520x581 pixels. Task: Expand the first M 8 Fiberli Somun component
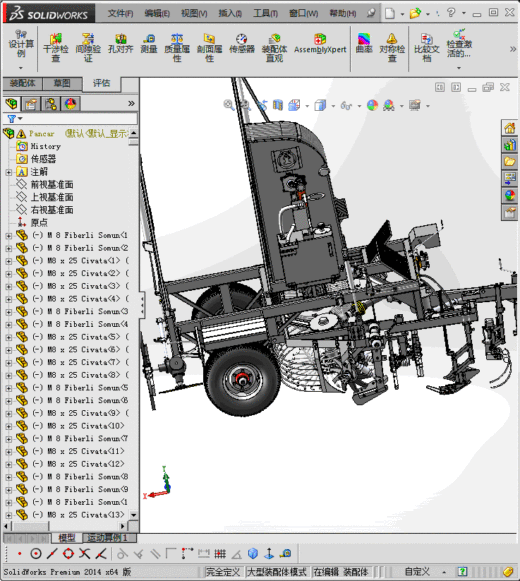(9, 236)
